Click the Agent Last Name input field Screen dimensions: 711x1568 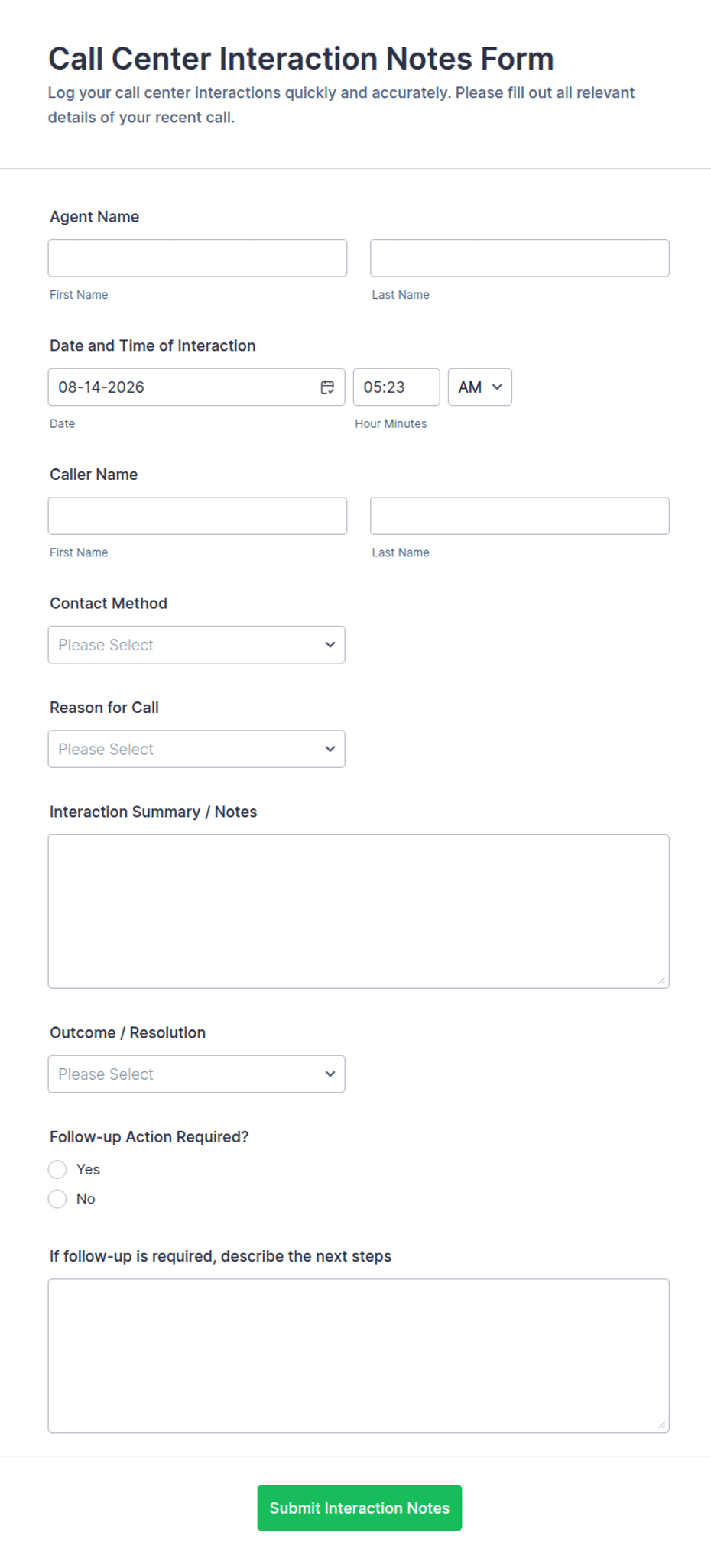click(520, 258)
